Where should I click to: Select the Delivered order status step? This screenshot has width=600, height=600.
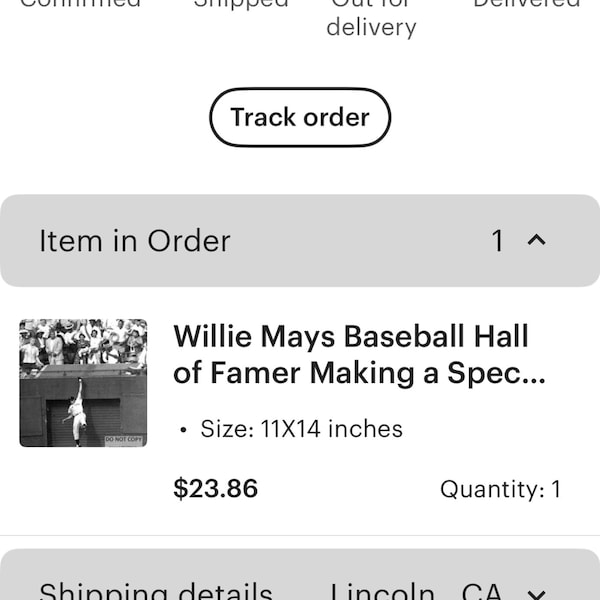[527, 3]
